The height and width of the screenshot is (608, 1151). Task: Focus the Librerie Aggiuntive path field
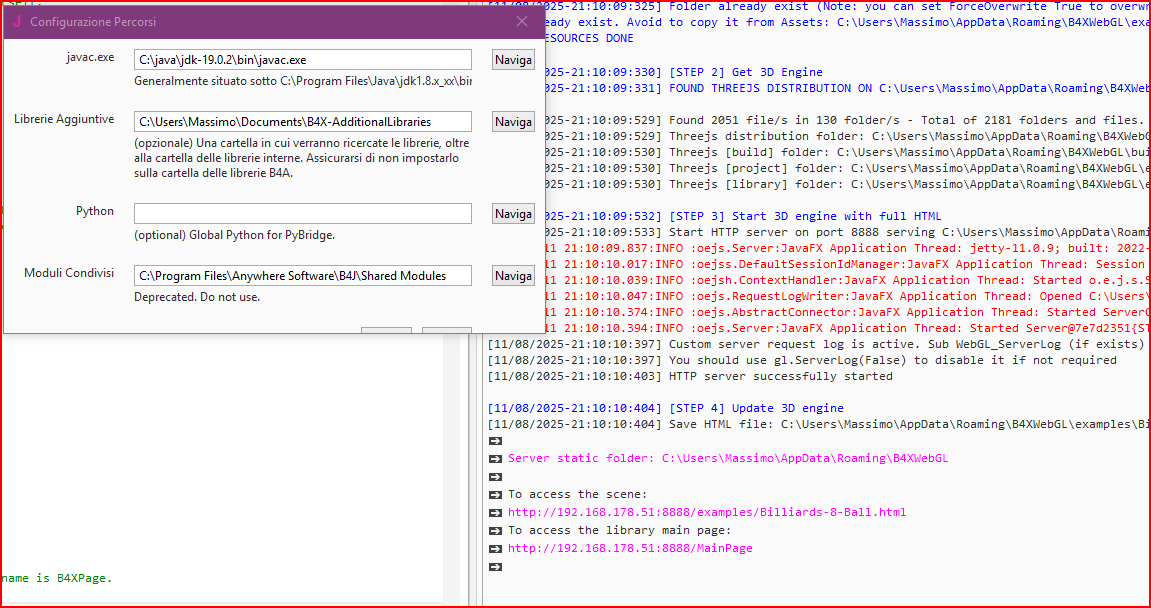302,121
